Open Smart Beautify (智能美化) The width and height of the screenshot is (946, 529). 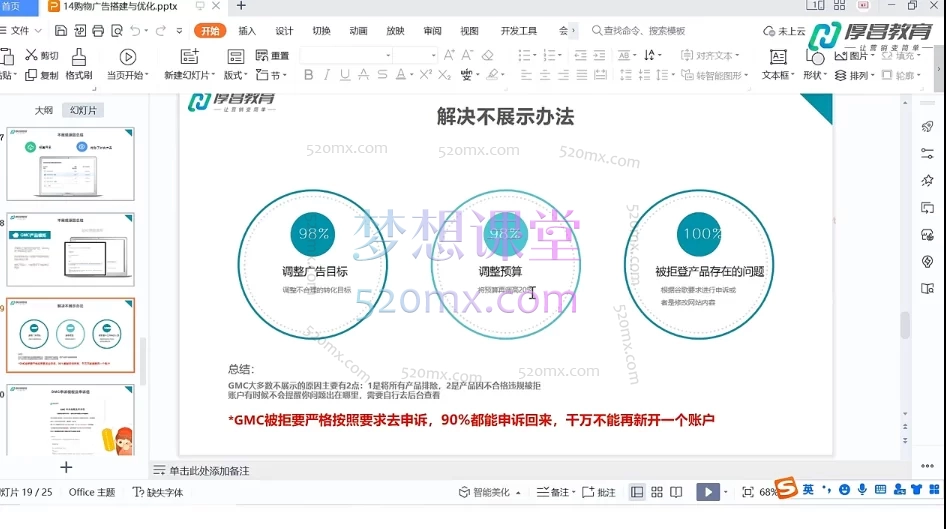coord(489,492)
